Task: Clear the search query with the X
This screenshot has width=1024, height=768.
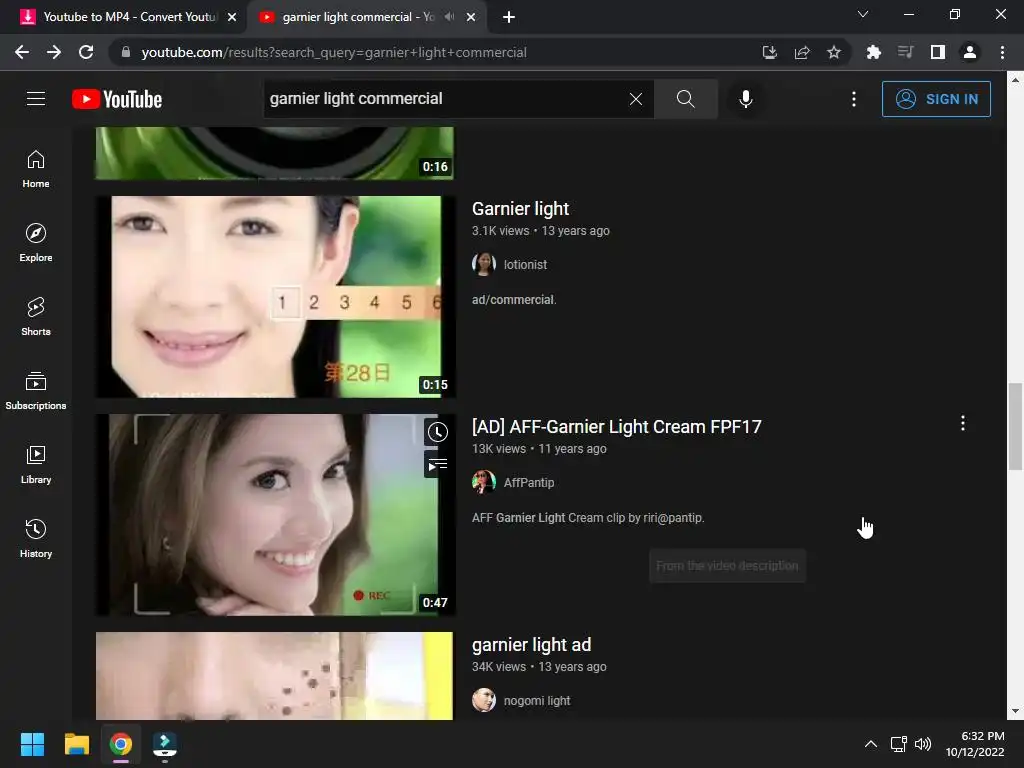Action: 635,99
